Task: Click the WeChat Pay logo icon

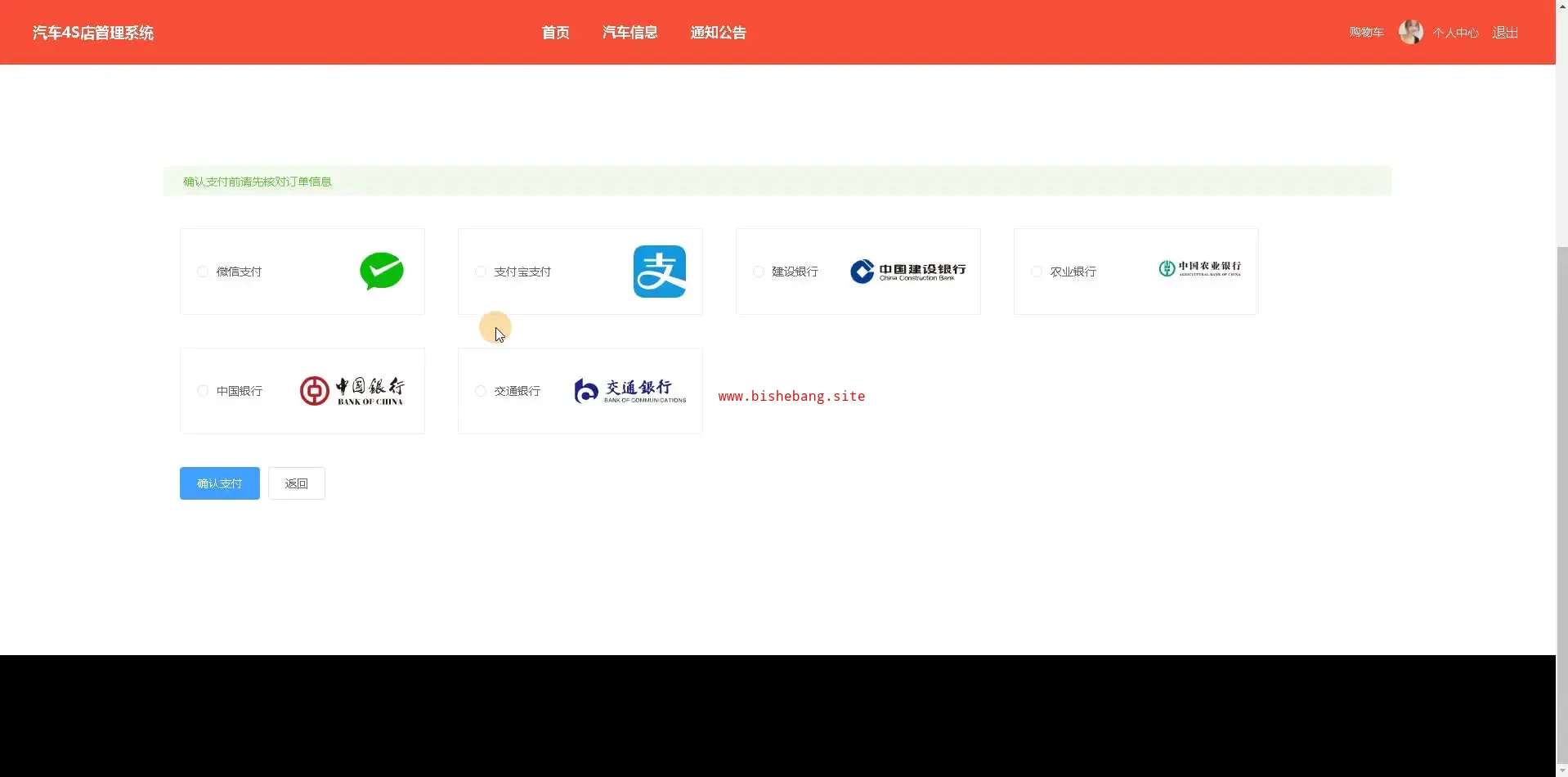Action: pyautogui.click(x=382, y=272)
